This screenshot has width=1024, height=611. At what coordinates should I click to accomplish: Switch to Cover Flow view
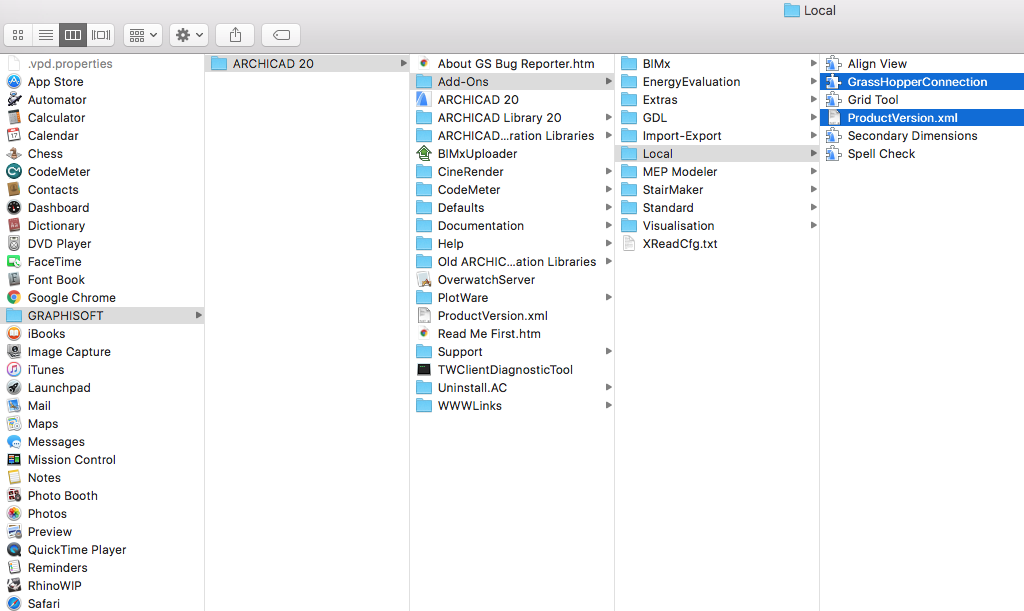[101, 35]
